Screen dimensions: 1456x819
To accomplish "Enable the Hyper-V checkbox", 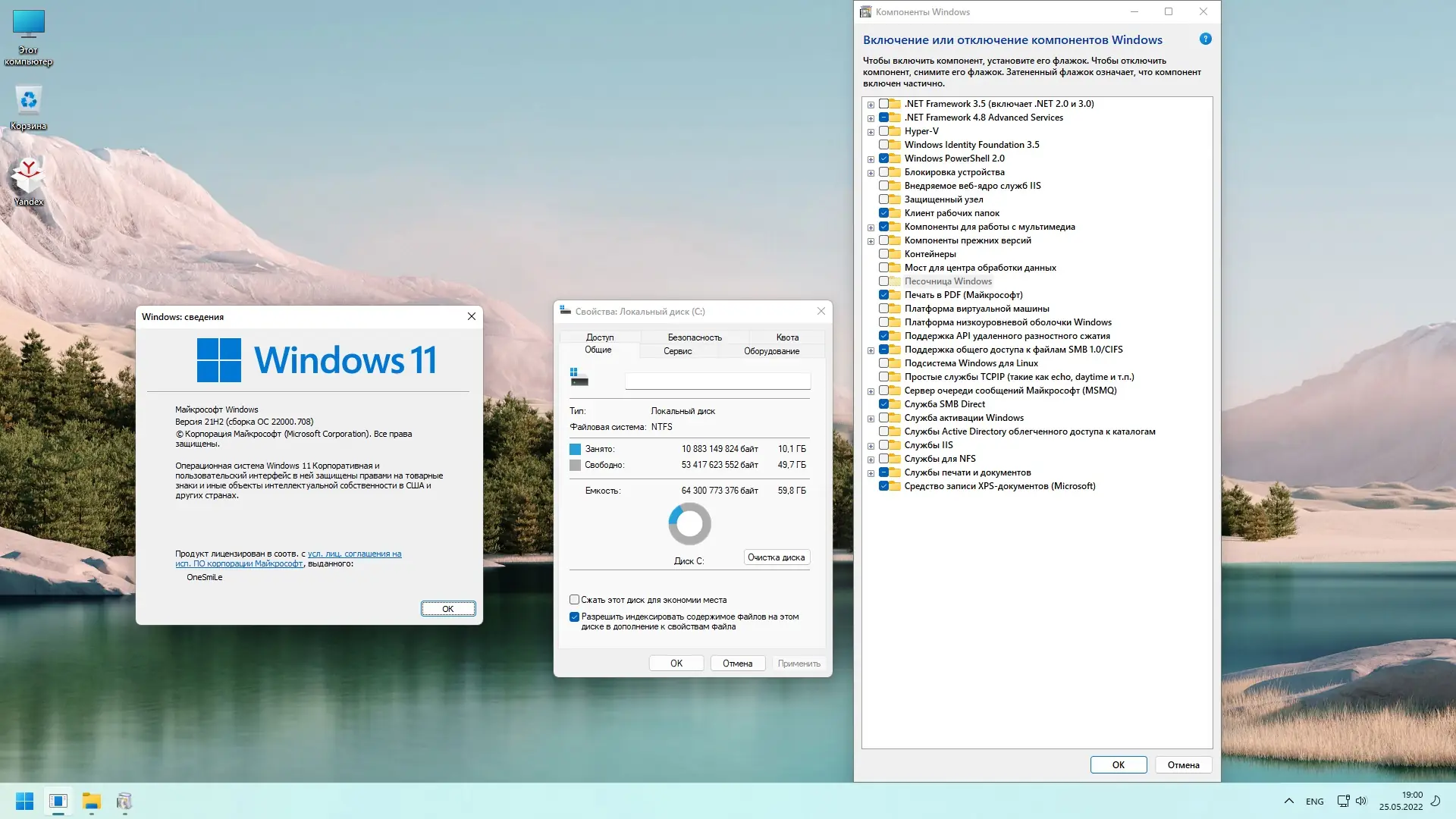I will (883, 131).
